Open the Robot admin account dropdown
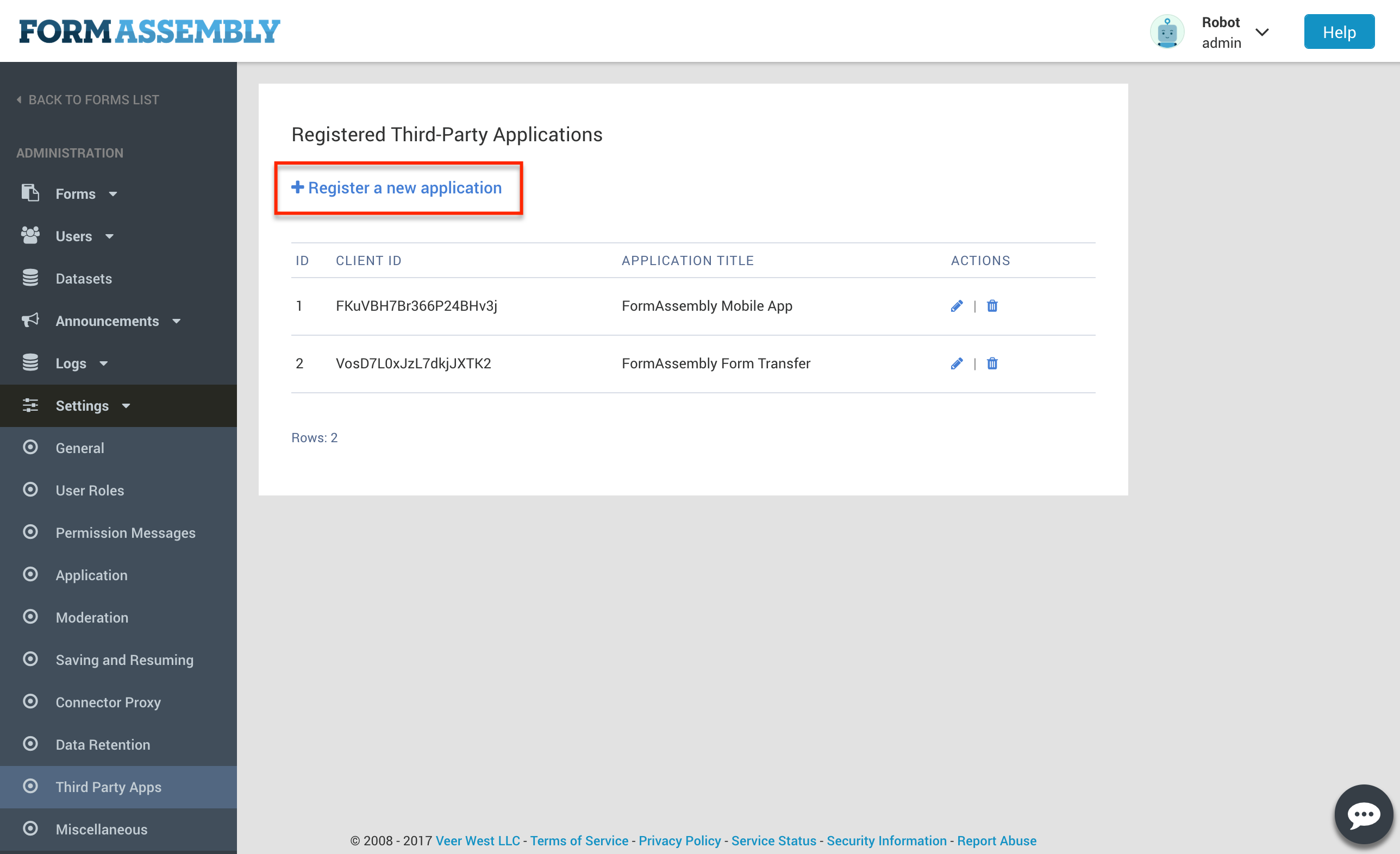This screenshot has width=1400, height=854. click(x=1261, y=33)
